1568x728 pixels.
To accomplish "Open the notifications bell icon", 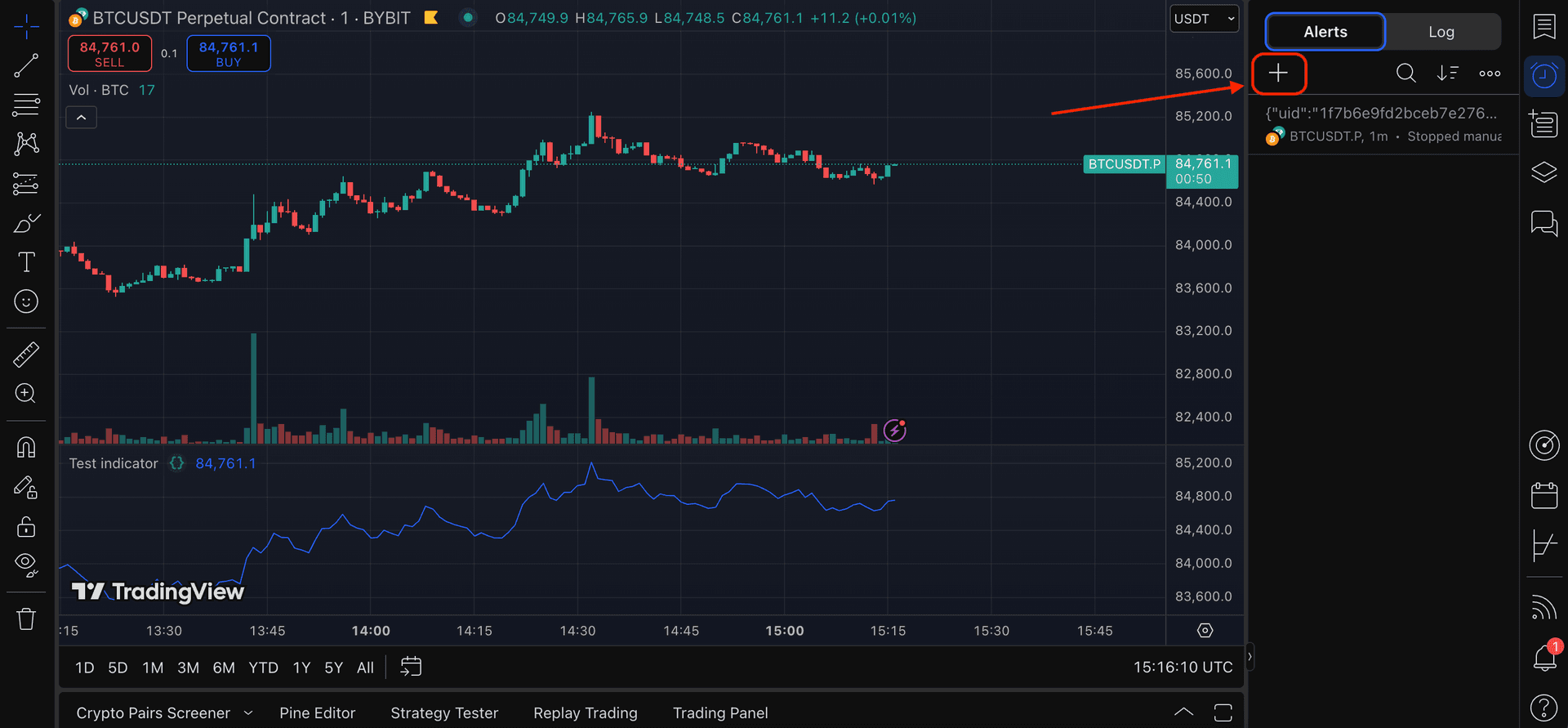I will [1543, 658].
